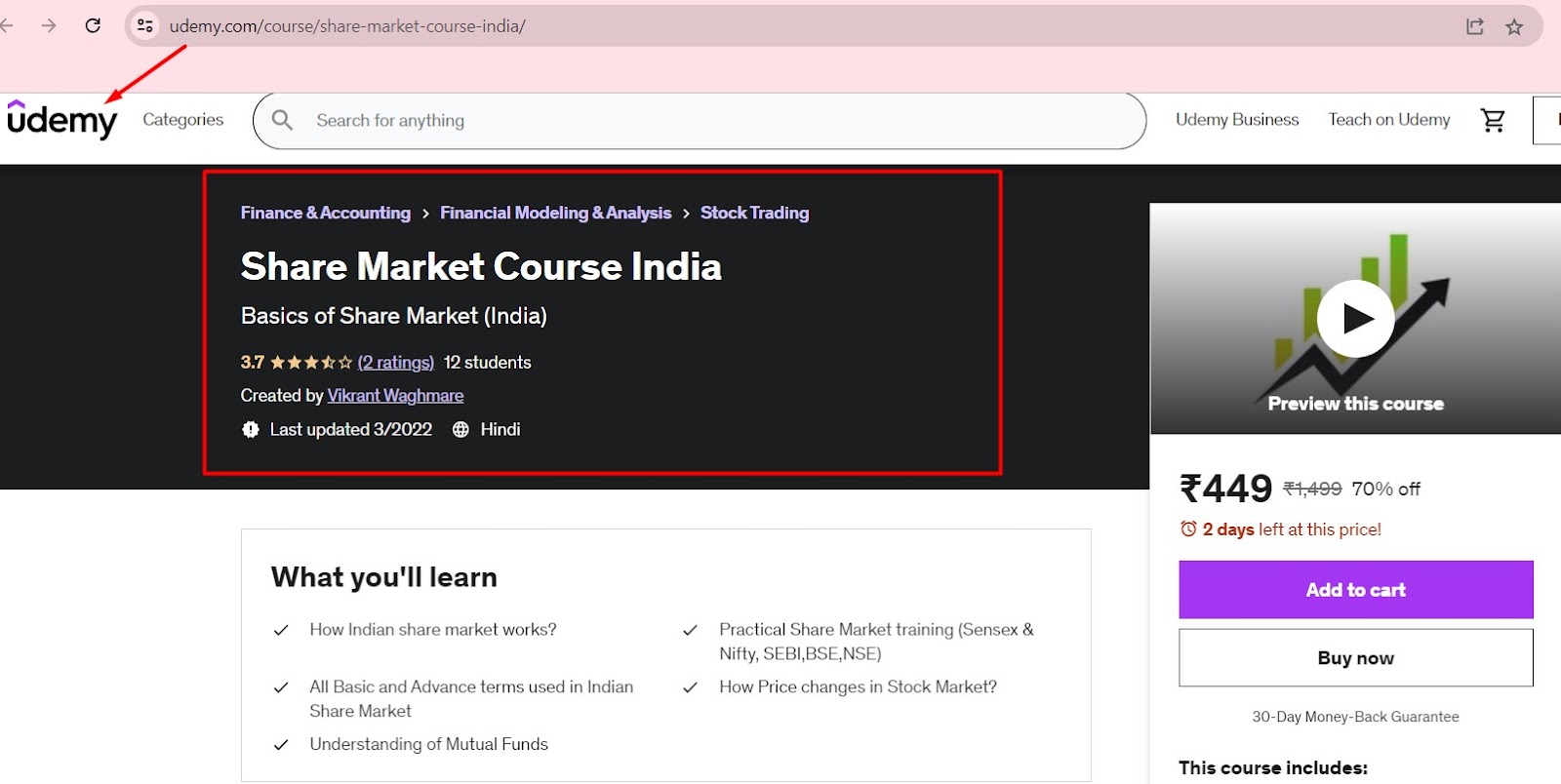Image resolution: width=1561 pixels, height=784 pixels.
Task: Click the star rating icons
Action: 311,362
